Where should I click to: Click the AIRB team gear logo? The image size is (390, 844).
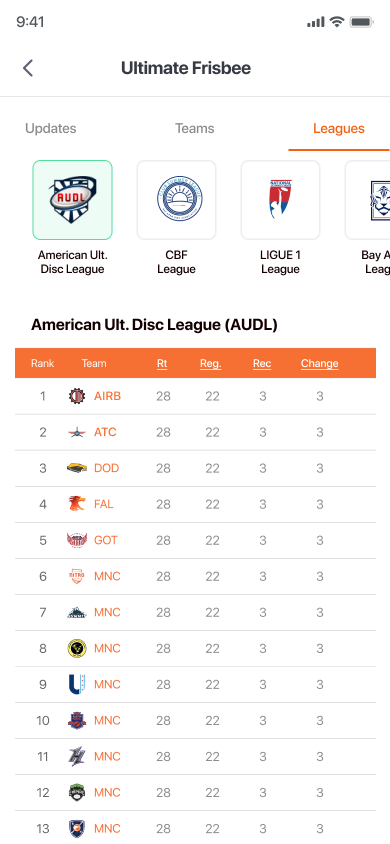coord(77,396)
